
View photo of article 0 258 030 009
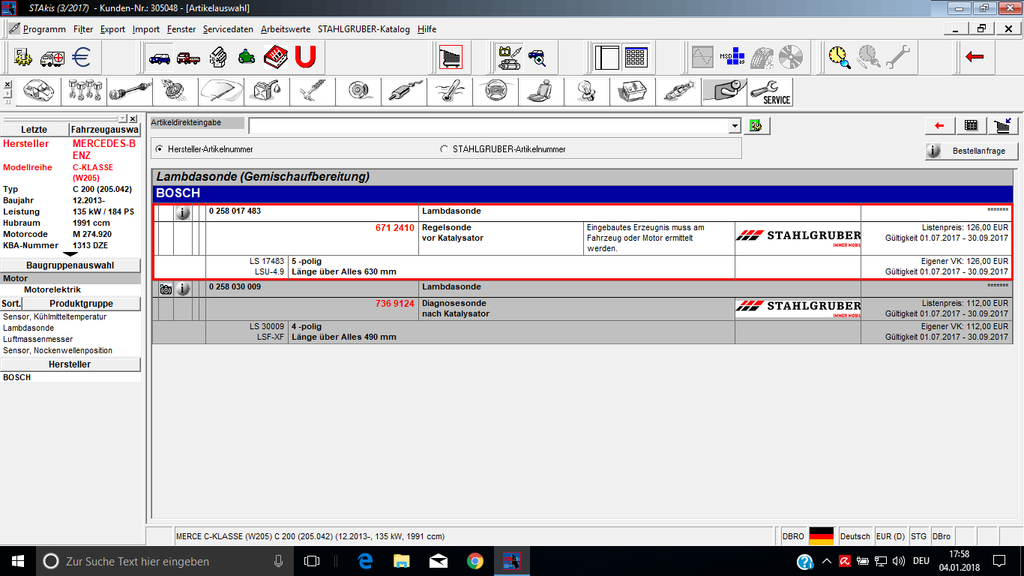pyautogui.click(x=166, y=289)
